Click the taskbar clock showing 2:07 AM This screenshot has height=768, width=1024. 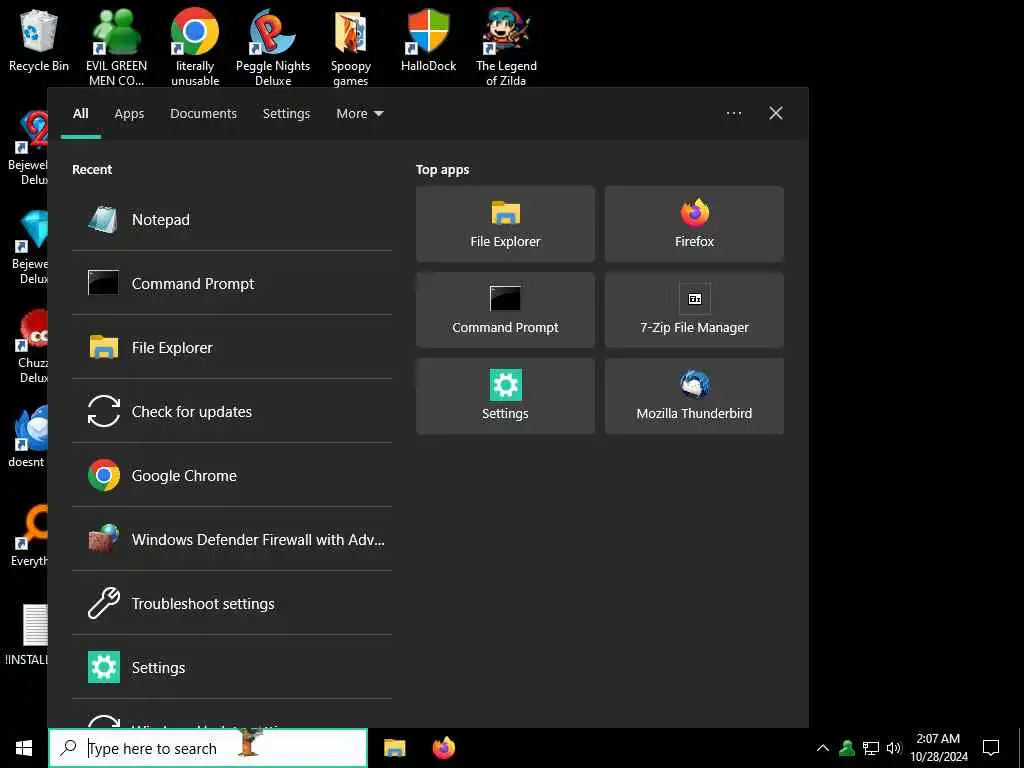point(938,748)
